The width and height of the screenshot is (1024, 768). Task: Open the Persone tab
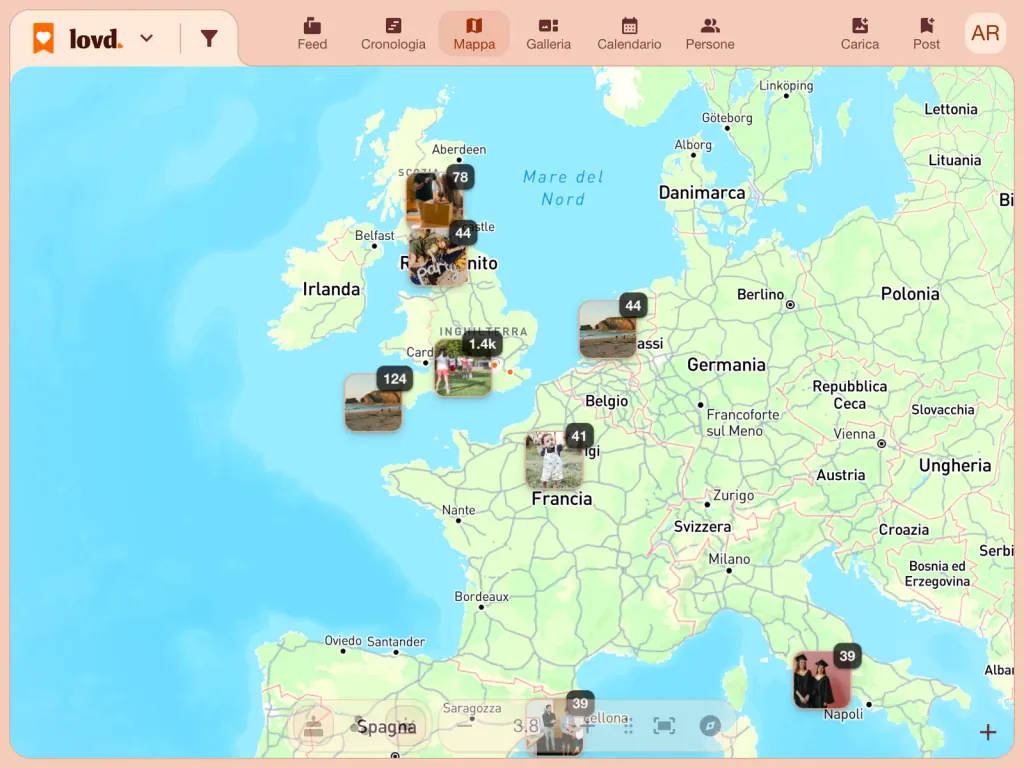(x=710, y=34)
